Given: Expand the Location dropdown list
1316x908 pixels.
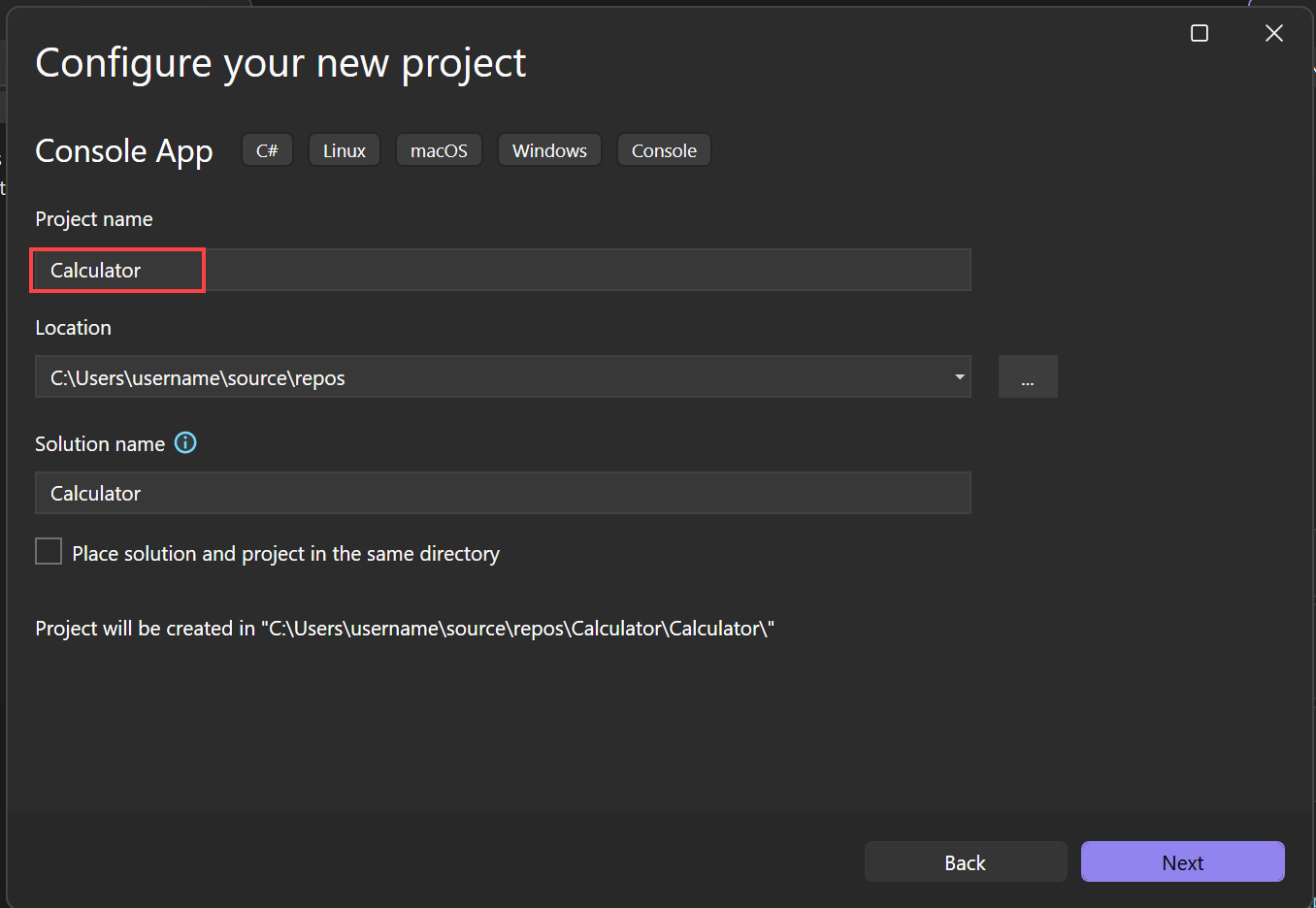Looking at the screenshot, I should coord(959,377).
